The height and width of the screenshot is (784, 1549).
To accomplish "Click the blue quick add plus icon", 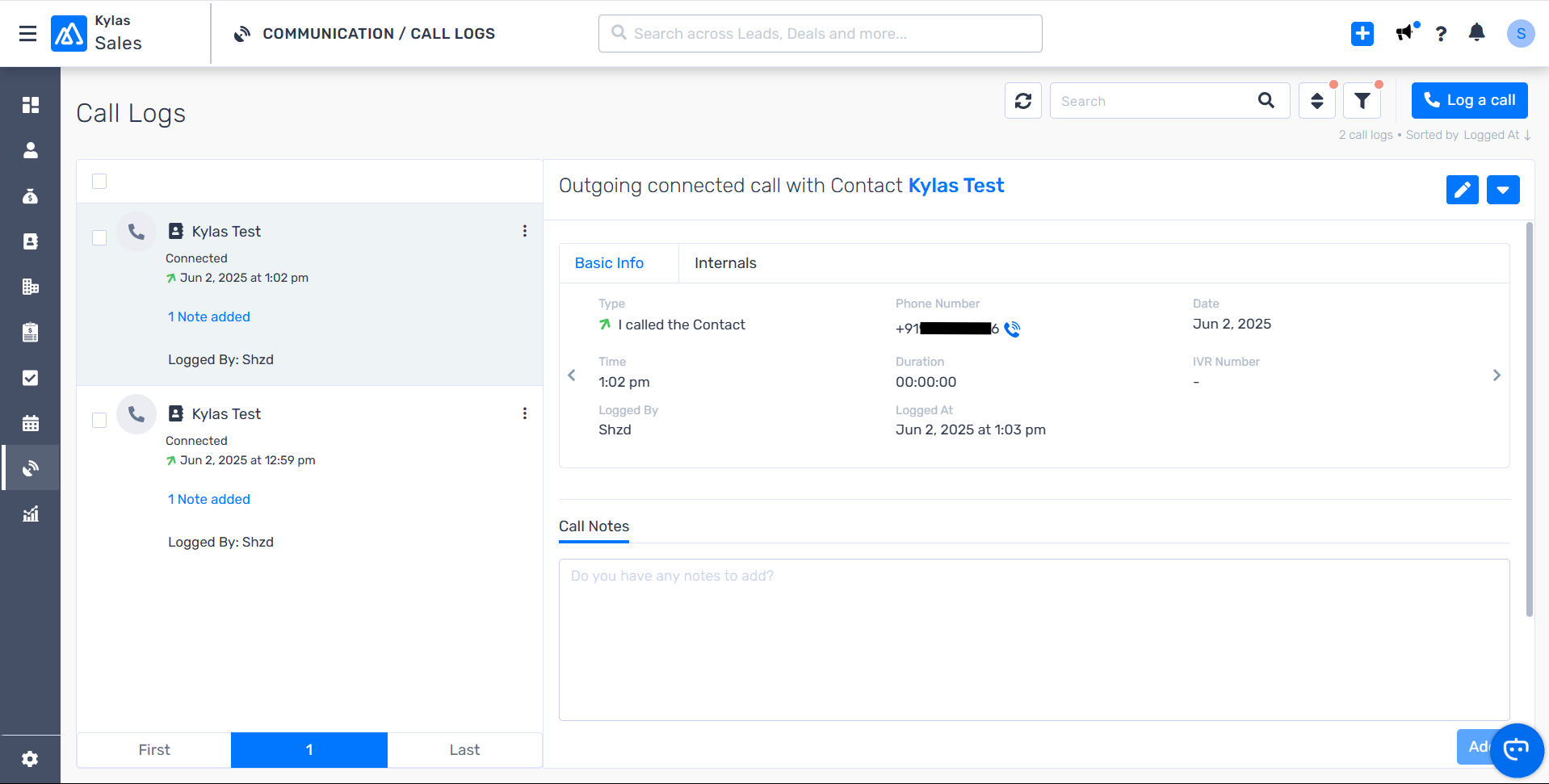I will point(1362,33).
